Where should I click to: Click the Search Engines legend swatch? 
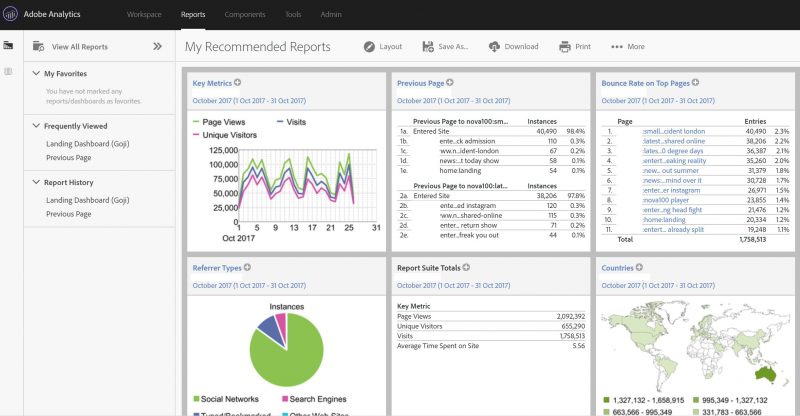(285, 399)
